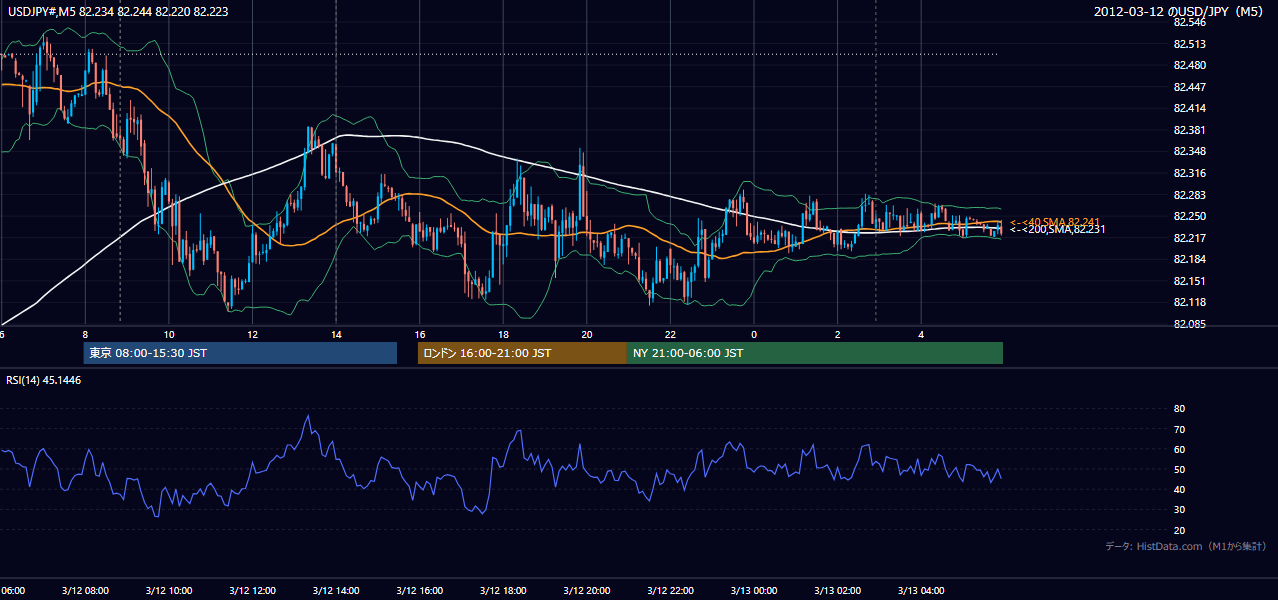1278x600 pixels.
Task: Click RSI axis level 70
Action: (x=1180, y=430)
